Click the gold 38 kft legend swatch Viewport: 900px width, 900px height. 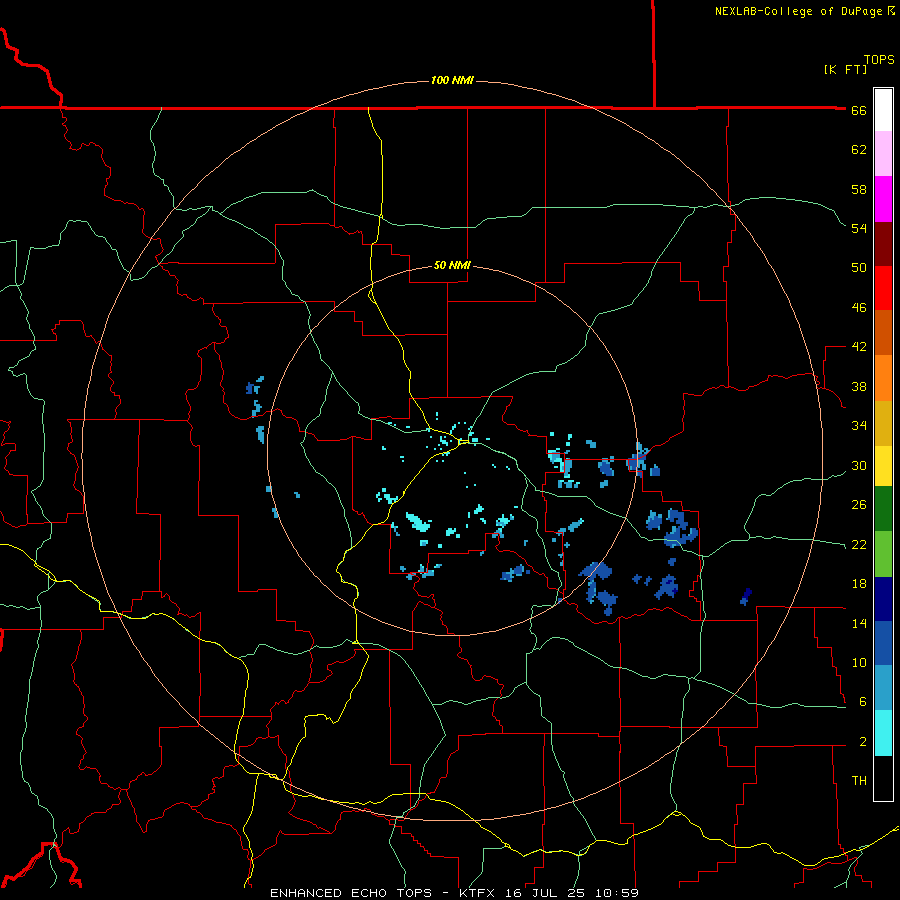click(x=883, y=423)
